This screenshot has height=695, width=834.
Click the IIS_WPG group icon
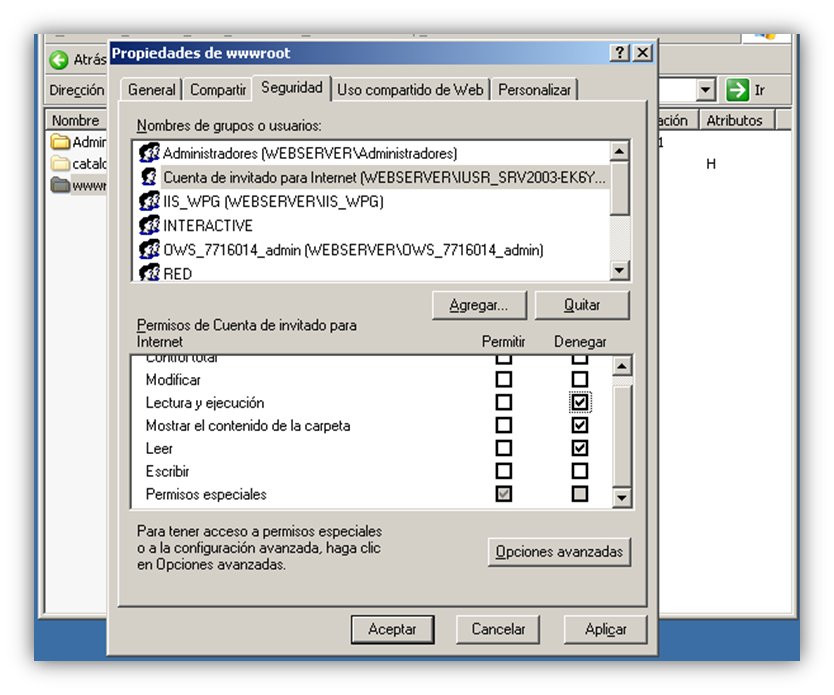coord(149,201)
